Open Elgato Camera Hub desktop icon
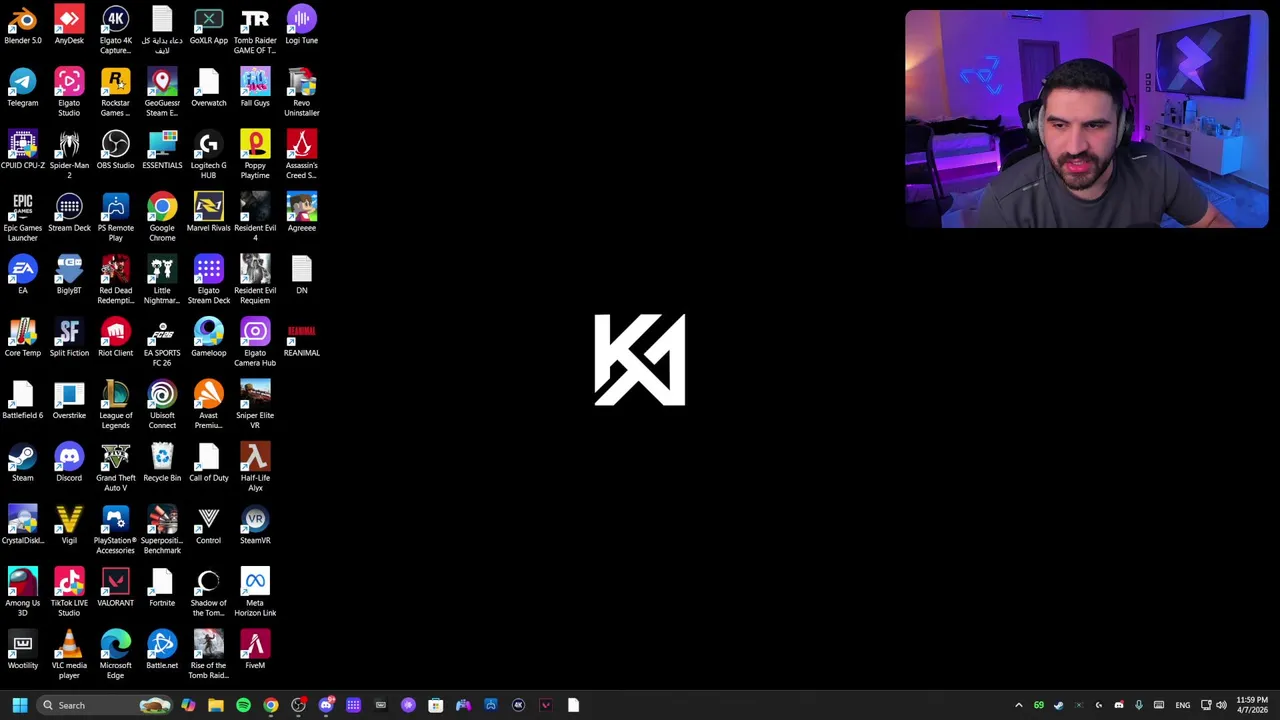This screenshot has height=720, width=1280. click(x=255, y=343)
